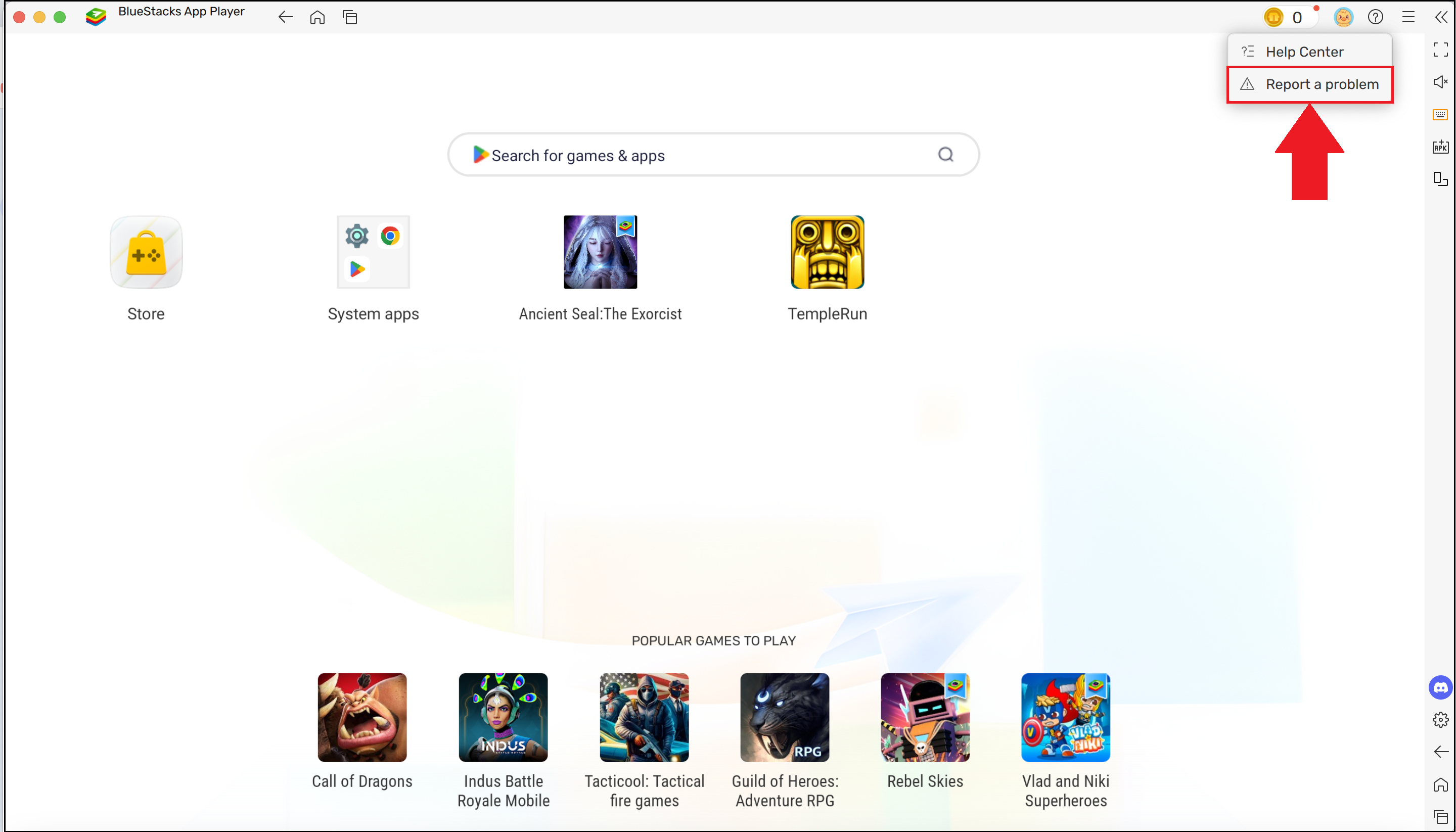Open Vlad and Niki Superheroes
Screen dimensions: 1456x832
(x=1066, y=717)
